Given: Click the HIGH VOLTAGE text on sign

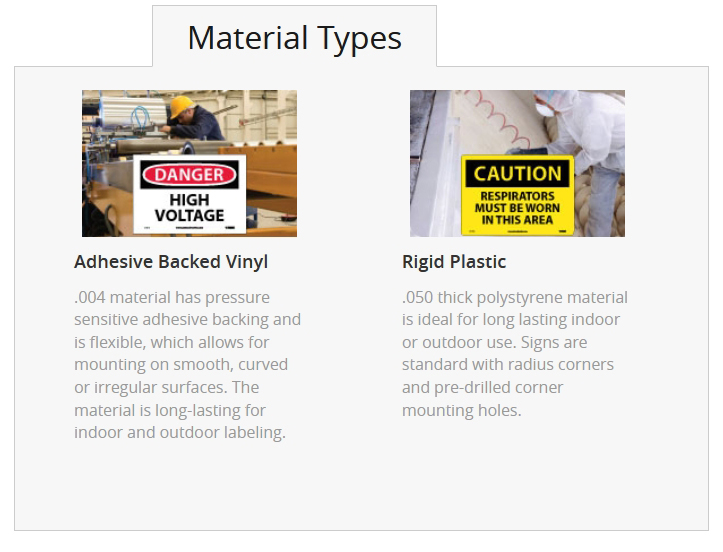Looking at the screenshot, I should (190, 208).
